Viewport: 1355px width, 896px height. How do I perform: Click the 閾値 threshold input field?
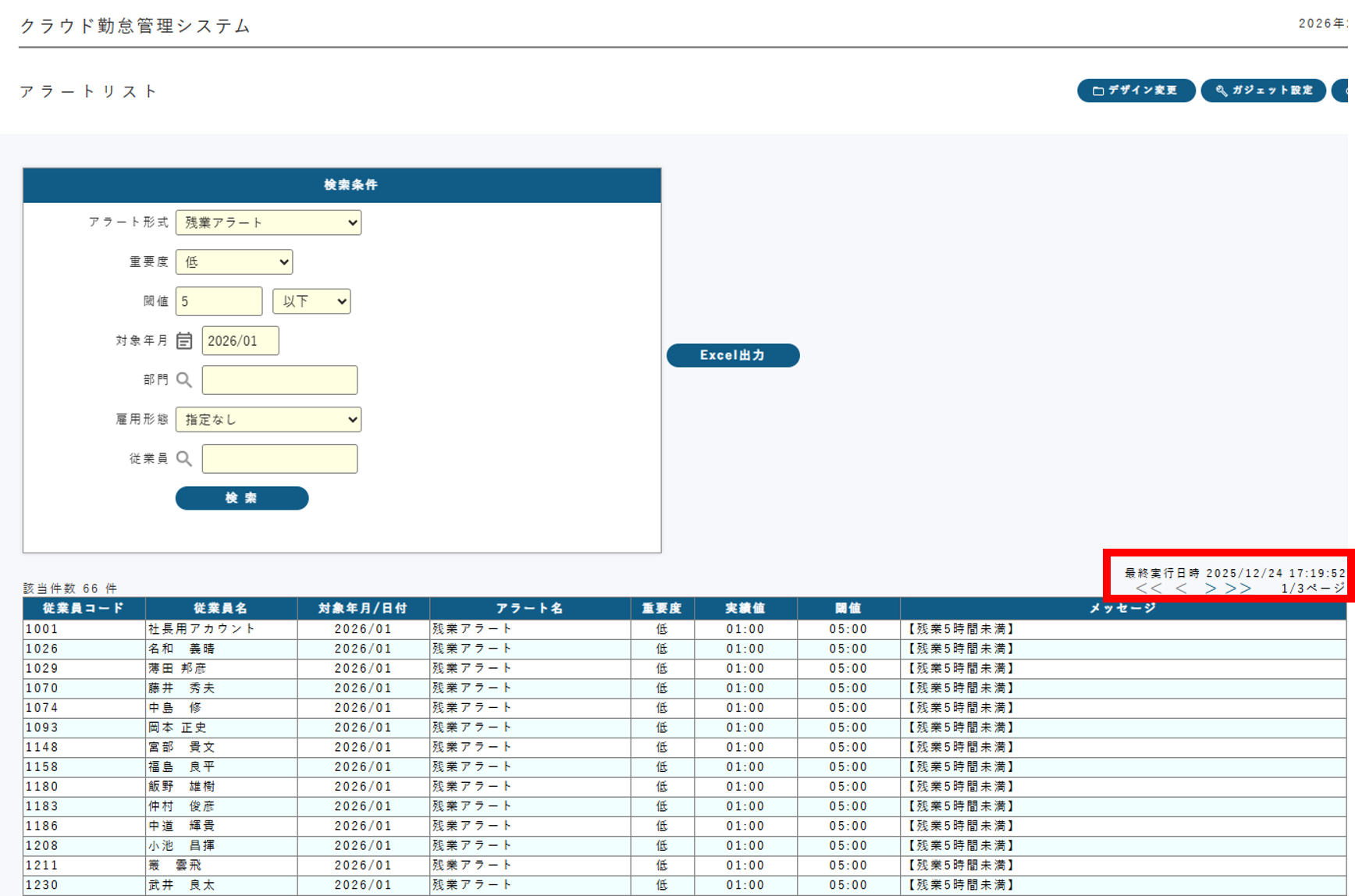point(219,301)
